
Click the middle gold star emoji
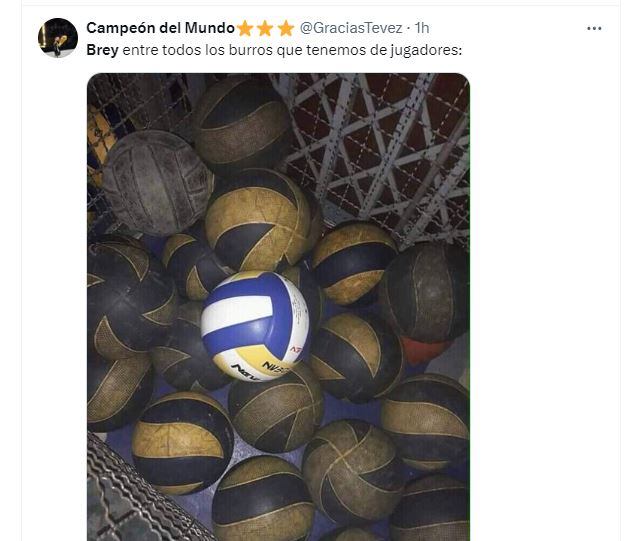[x=265, y=28]
